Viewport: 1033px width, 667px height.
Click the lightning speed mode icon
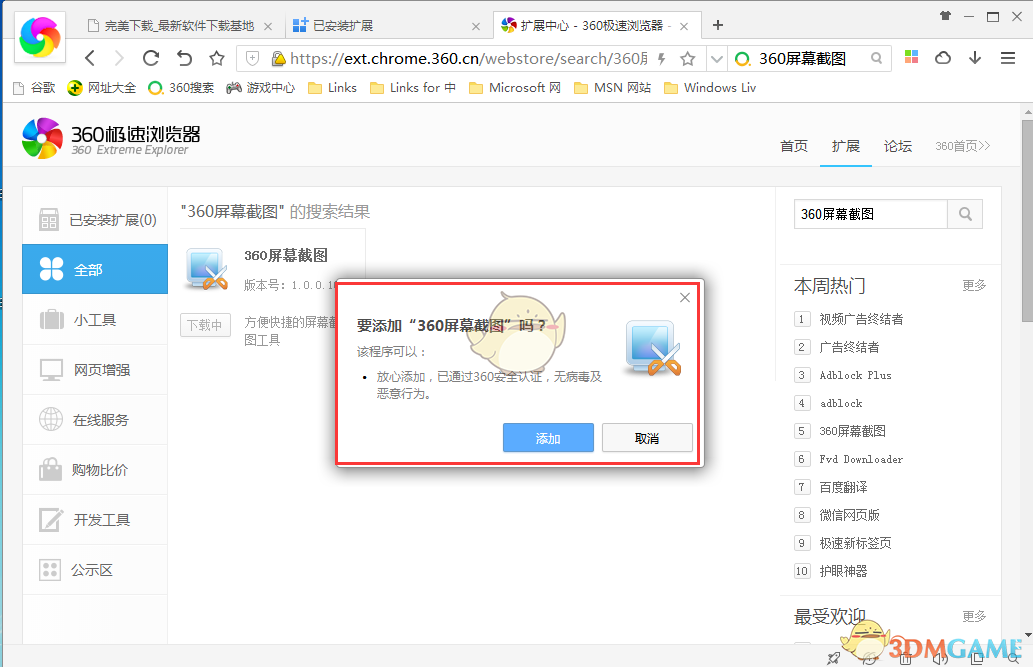click(x=661, y=59)
